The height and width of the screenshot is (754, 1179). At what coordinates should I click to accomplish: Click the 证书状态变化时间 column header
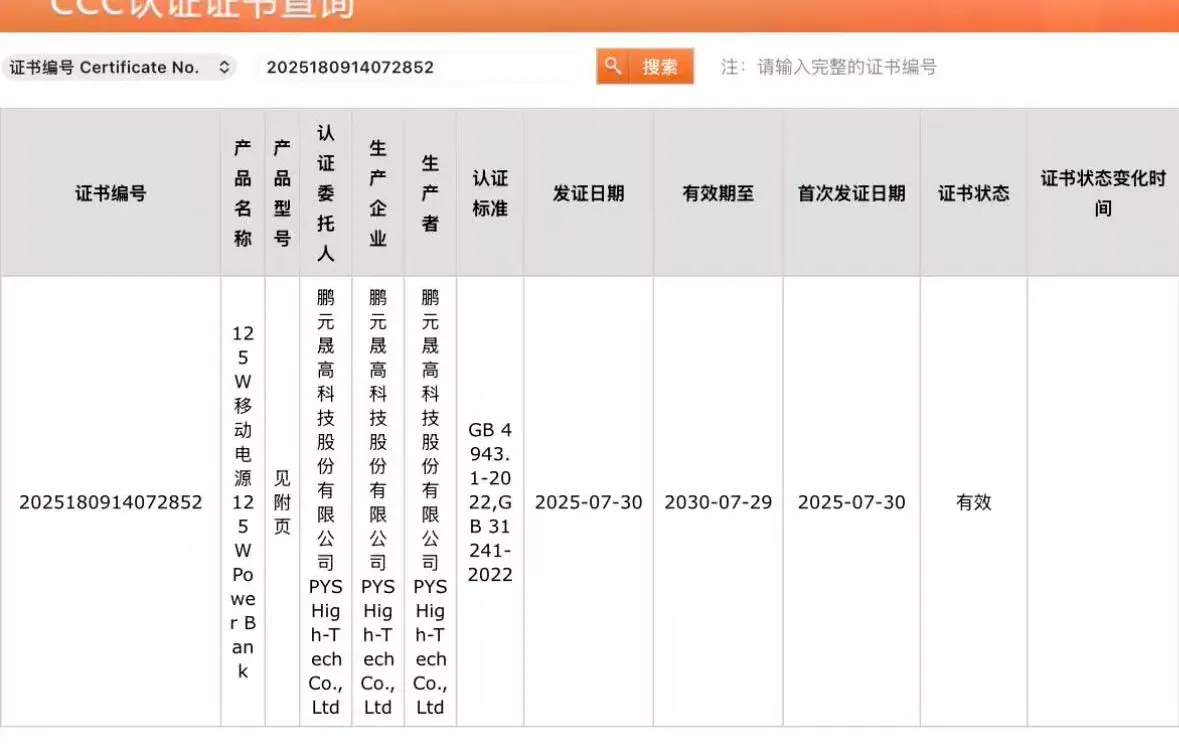coord(1102,193)
